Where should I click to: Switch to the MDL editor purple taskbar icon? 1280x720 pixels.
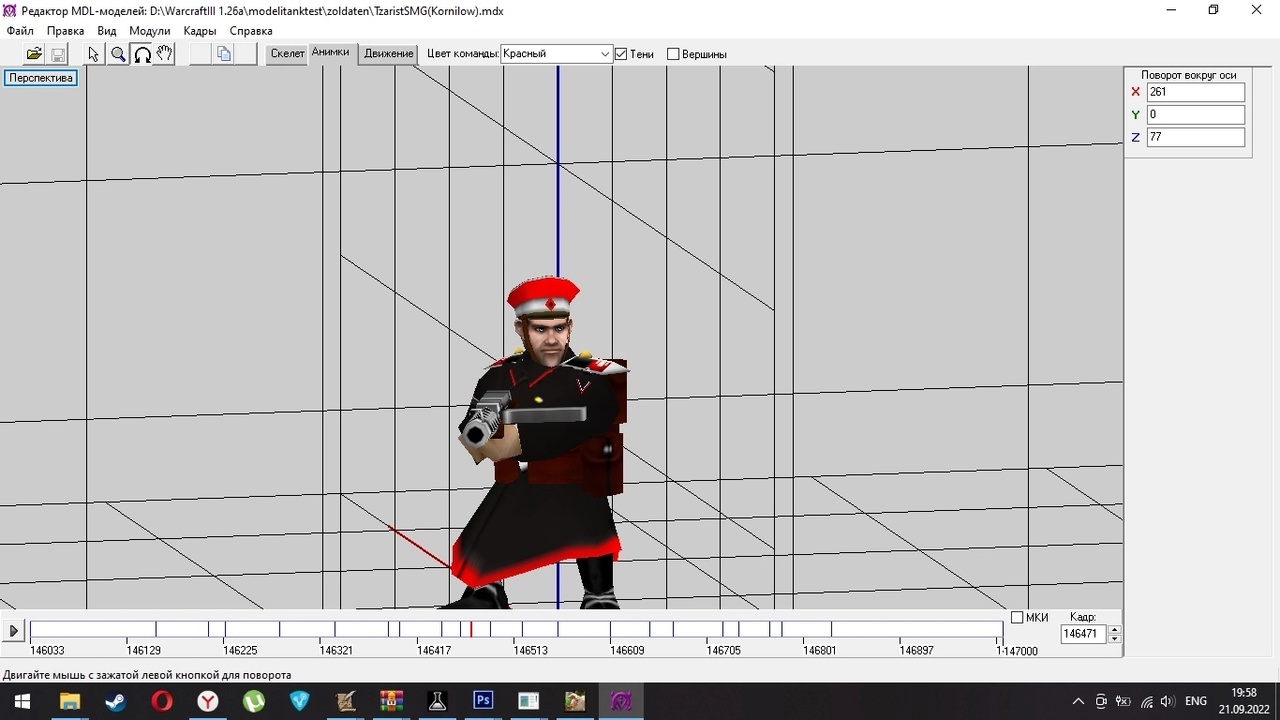point(621,702)
